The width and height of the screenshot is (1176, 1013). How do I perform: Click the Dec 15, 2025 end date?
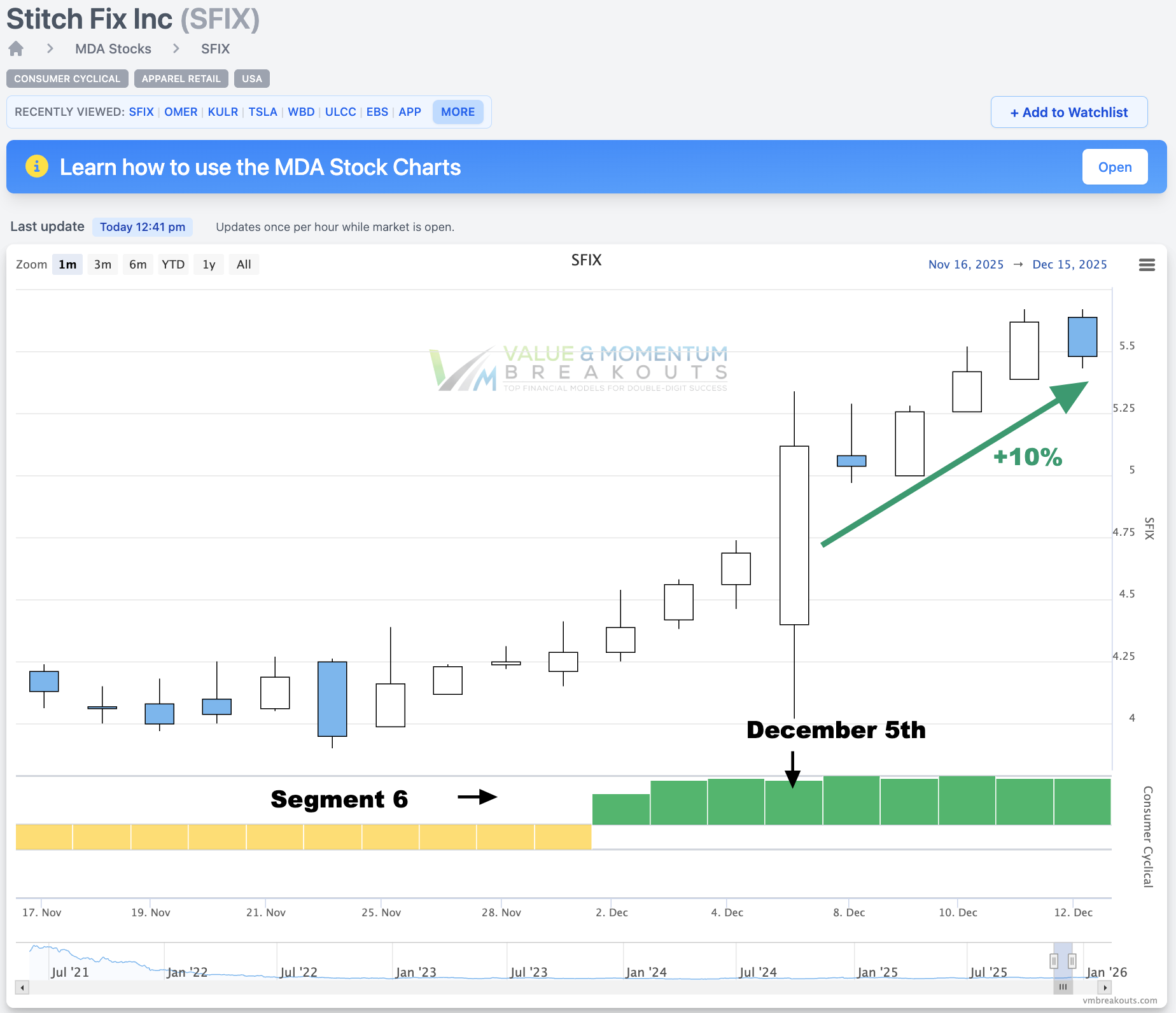click(1069, 265)
